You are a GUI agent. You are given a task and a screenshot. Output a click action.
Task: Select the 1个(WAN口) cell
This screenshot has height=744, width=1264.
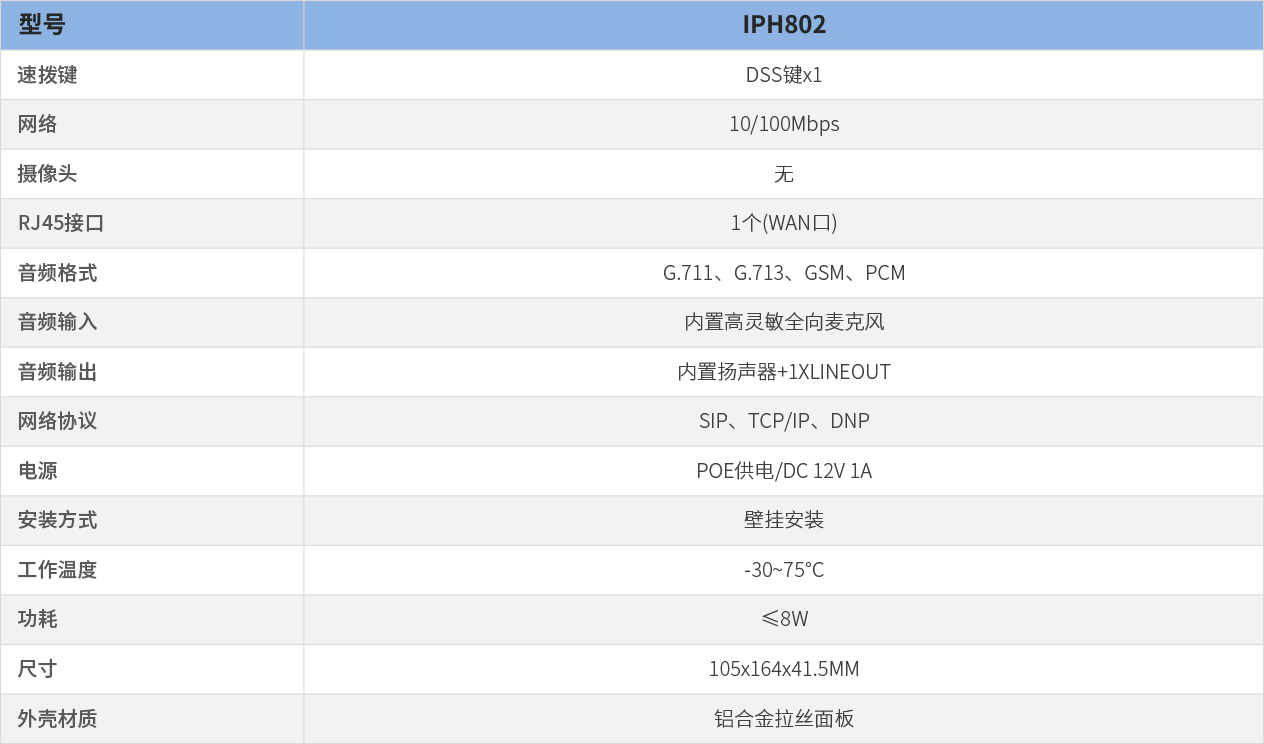784,223
